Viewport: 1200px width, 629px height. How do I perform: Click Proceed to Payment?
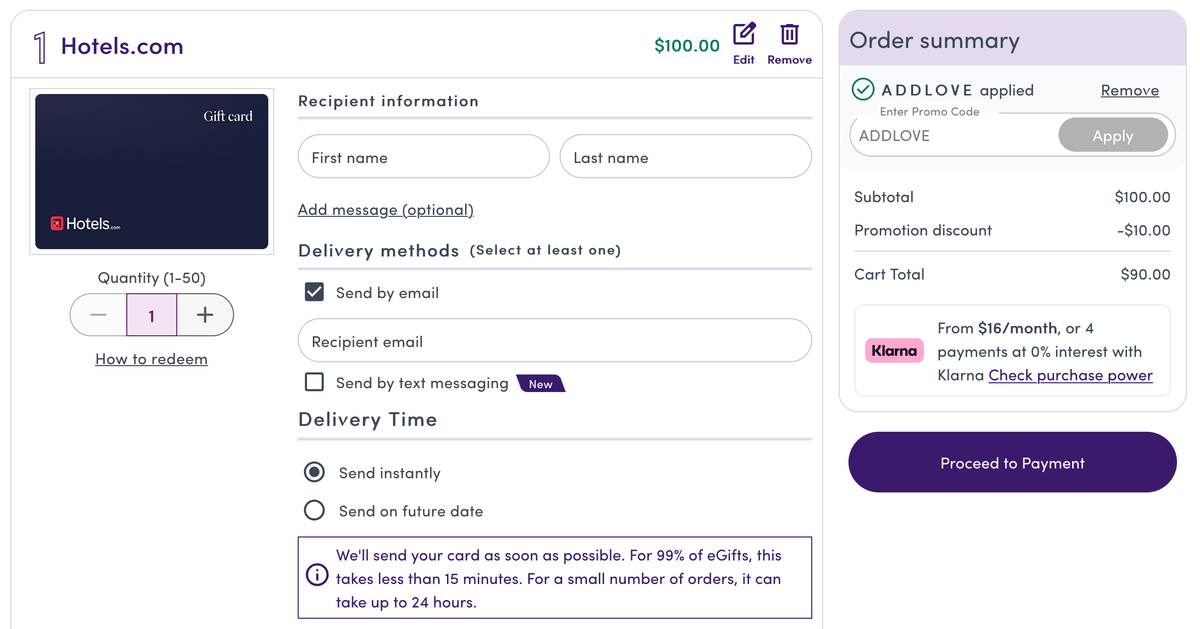point(1012,462)
